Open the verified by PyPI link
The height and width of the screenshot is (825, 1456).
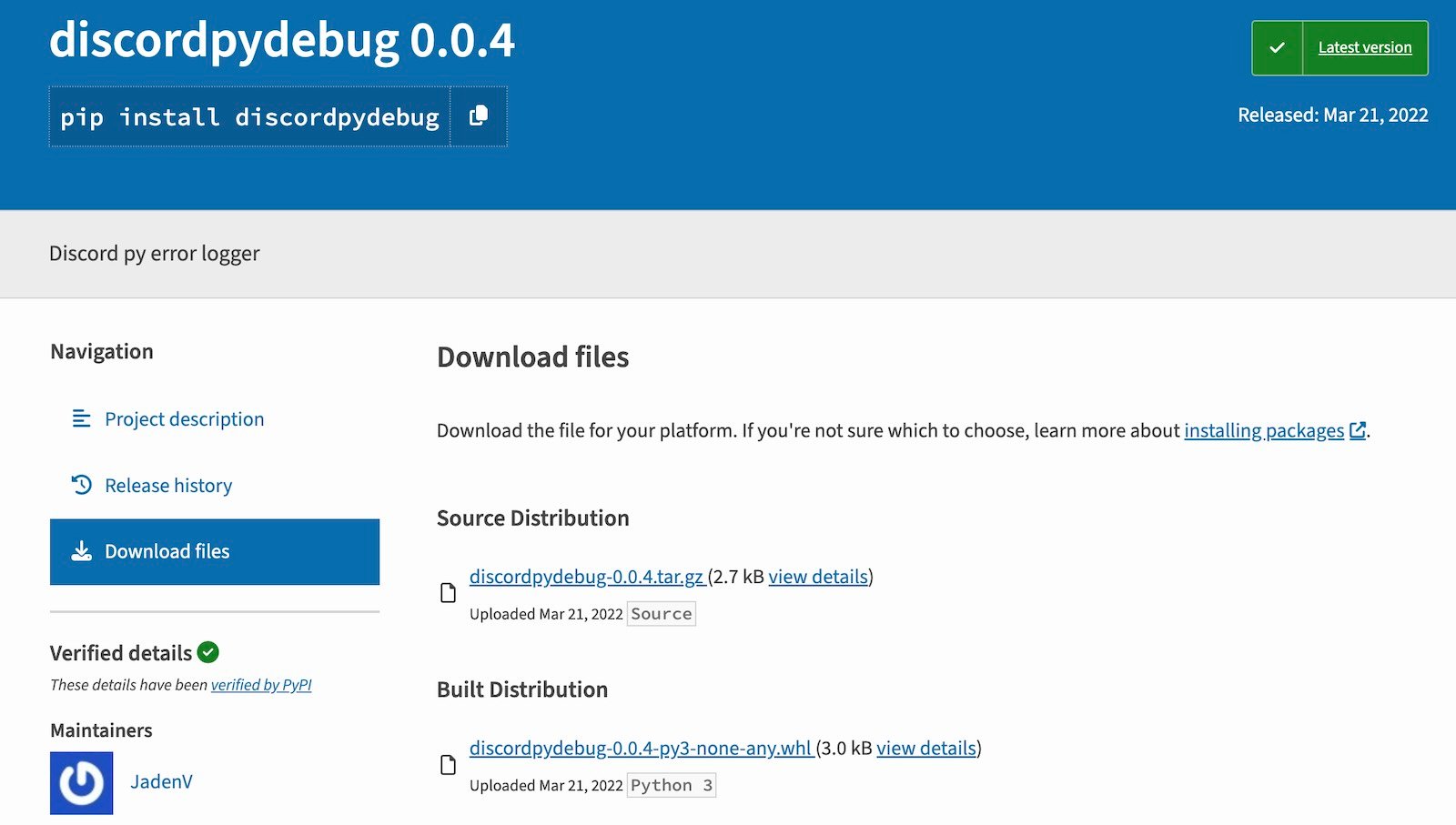pos(261,685)
